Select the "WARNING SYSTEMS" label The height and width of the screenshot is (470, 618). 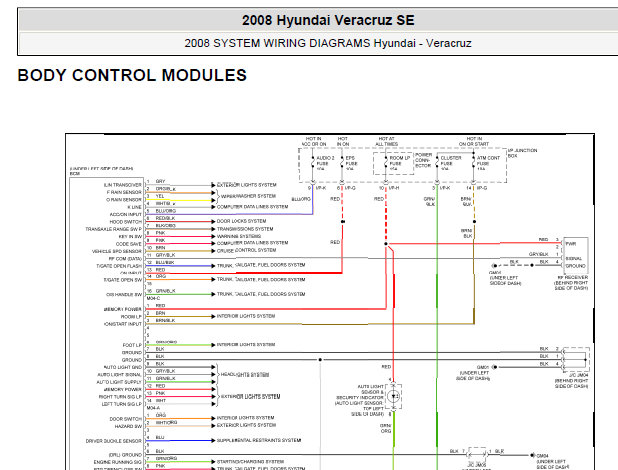coord(238,236)
